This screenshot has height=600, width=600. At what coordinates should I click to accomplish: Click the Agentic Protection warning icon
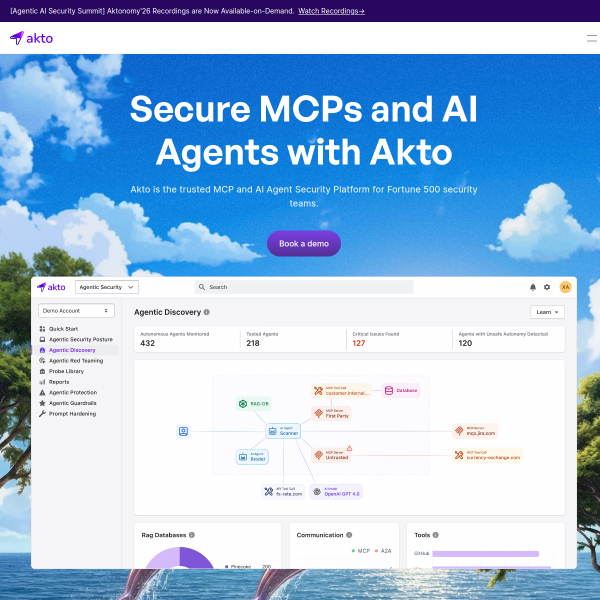pos(42,392)
